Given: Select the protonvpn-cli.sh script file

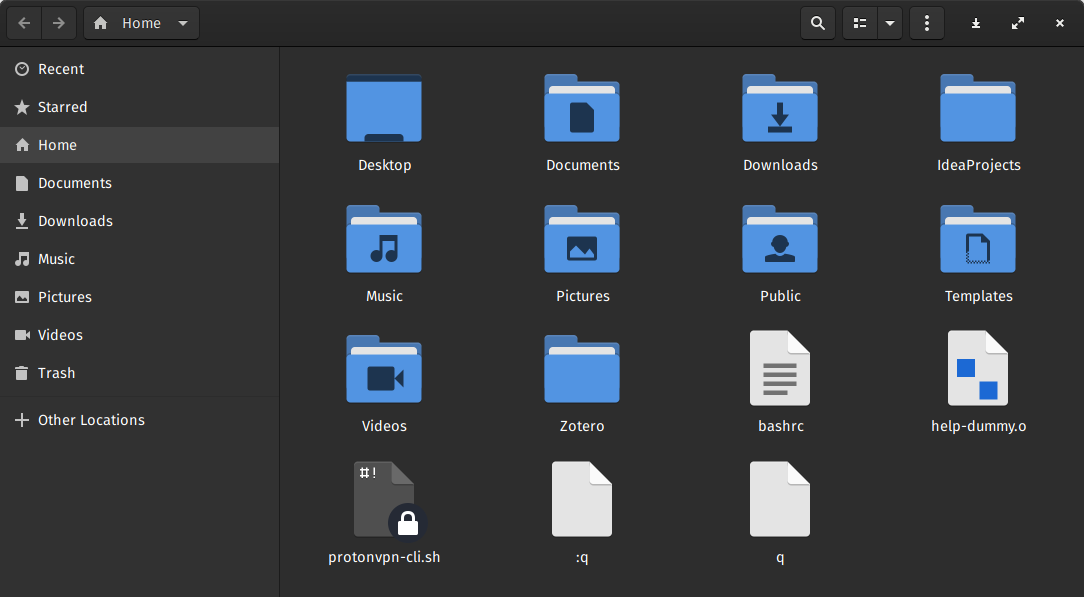Looking at the screenshot, I should point(384,500).
